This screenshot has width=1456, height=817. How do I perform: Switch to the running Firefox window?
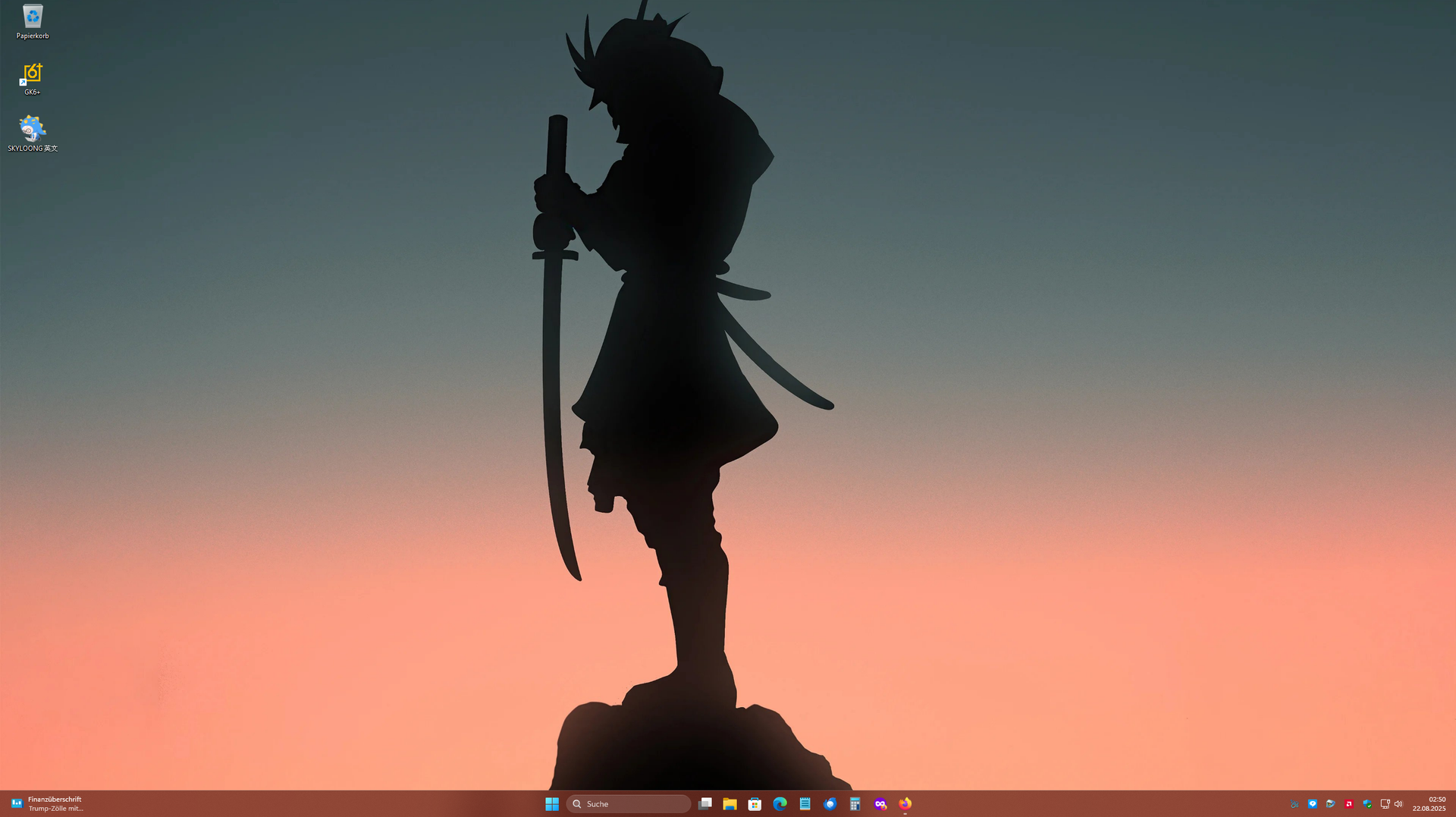click(x=905, y=804)
